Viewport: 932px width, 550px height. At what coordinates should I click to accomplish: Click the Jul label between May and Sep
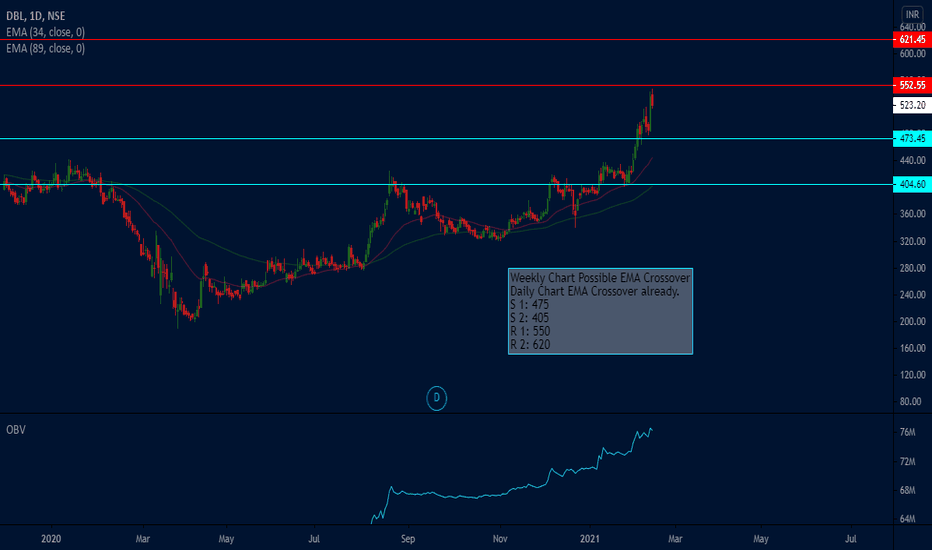tap(314, 539)
